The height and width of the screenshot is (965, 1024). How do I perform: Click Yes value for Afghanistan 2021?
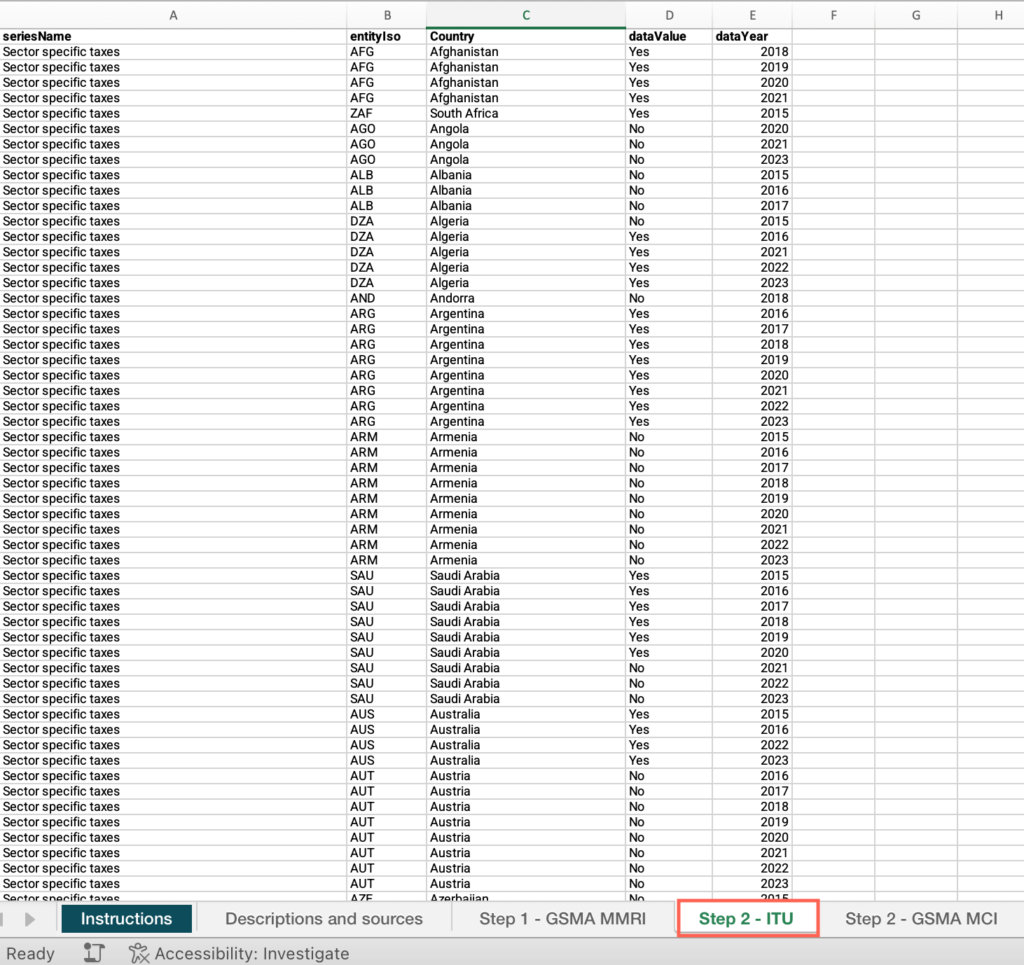(669, 98)
